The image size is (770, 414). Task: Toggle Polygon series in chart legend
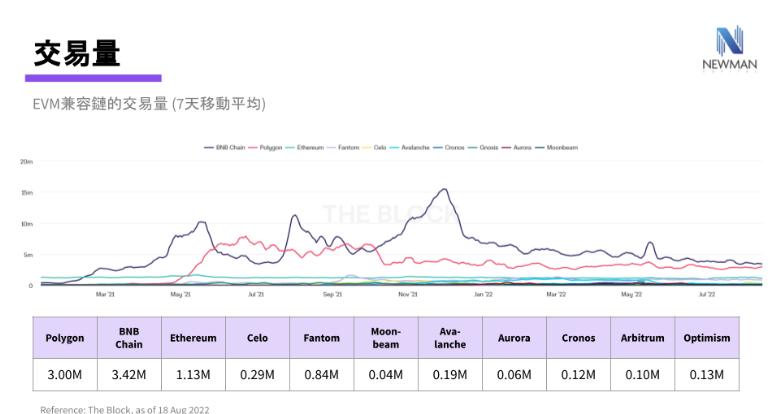tap(271, 147)
